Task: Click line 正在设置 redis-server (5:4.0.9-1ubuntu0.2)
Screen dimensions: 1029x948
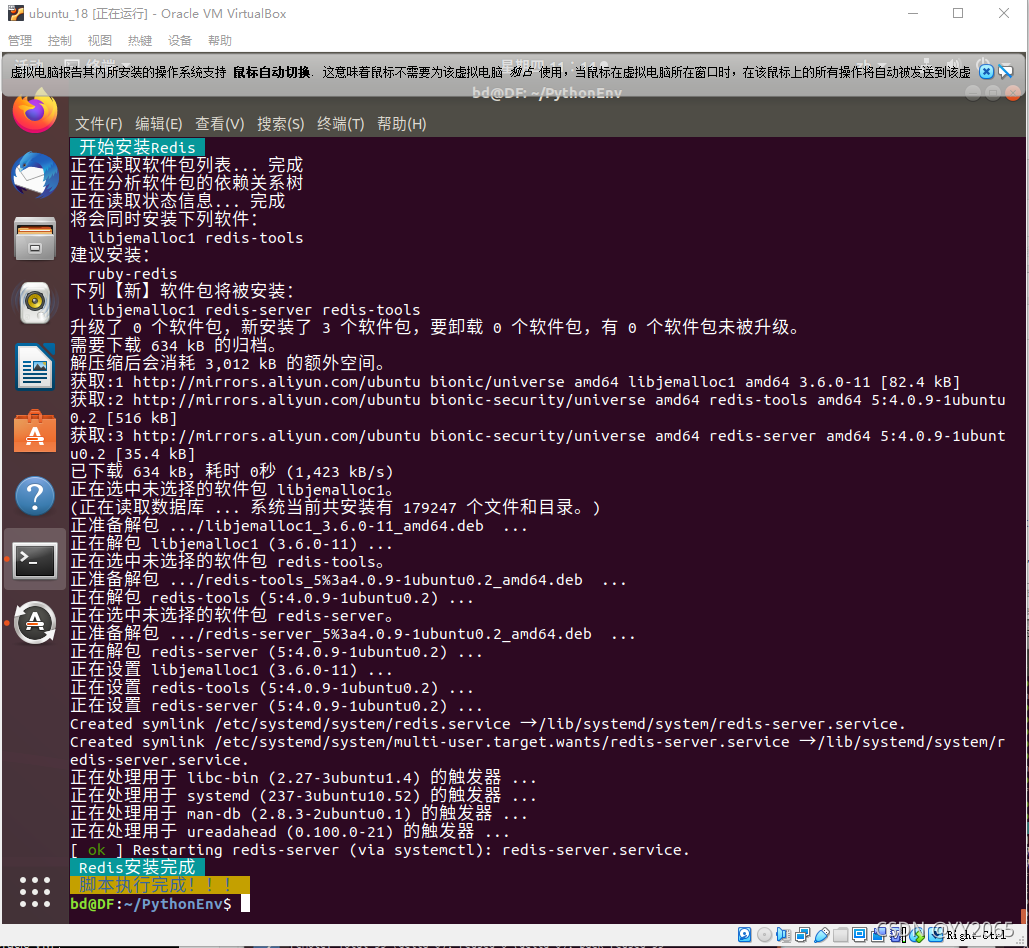Action: [276, 705]
